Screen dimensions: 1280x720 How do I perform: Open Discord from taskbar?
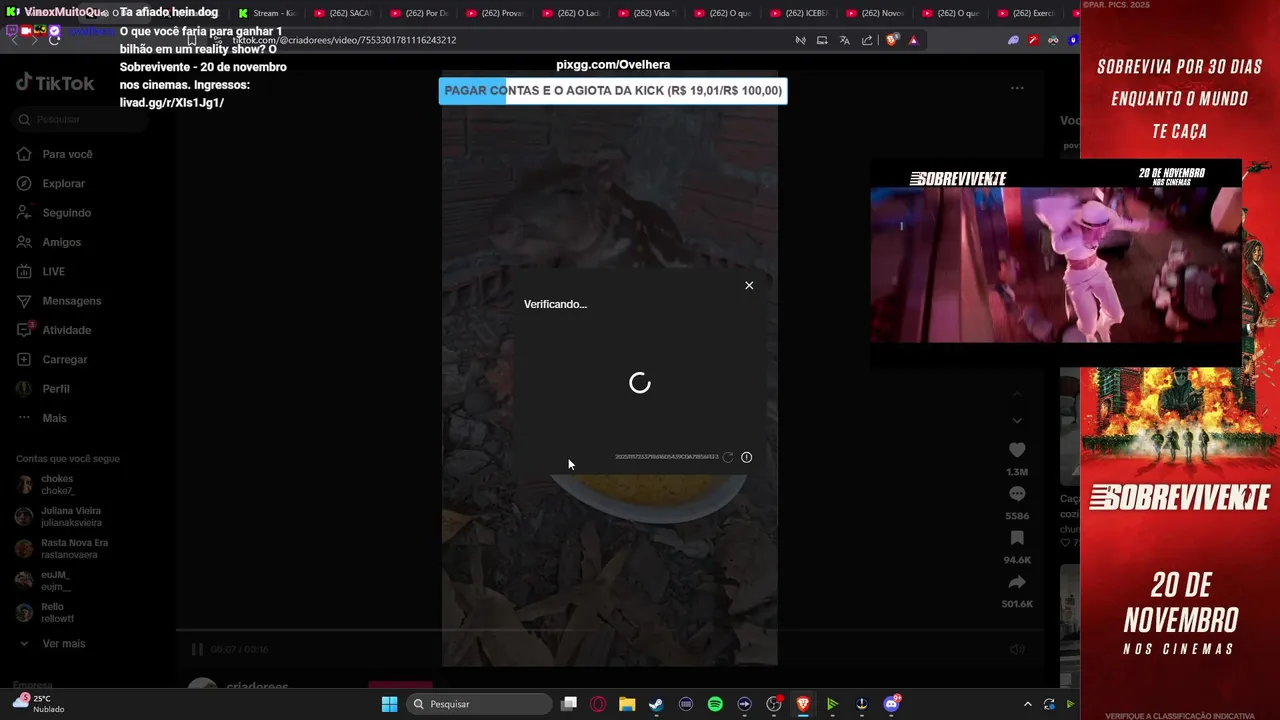(x=891, y=704)
